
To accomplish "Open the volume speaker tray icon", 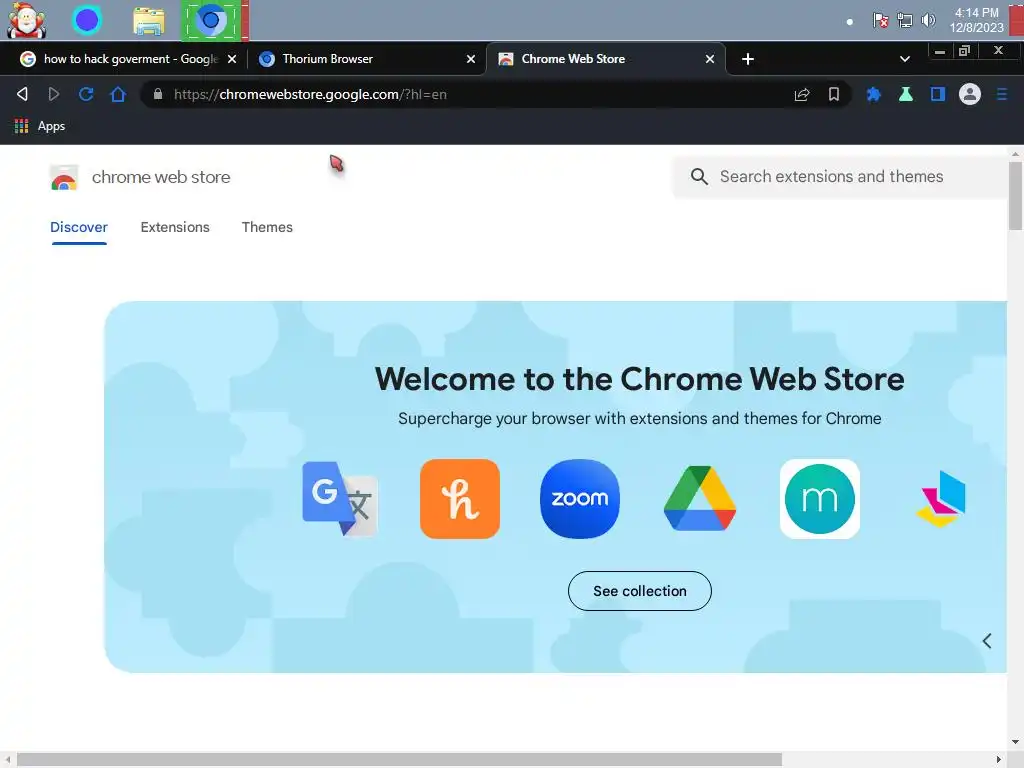I will tap(928, 20).
